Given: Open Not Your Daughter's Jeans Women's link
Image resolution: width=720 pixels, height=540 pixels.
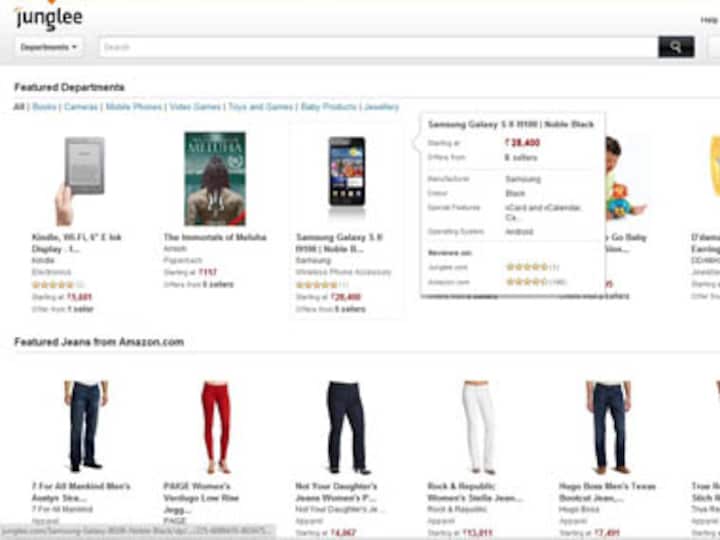Looking at the screenshot, I should point(336,492).
